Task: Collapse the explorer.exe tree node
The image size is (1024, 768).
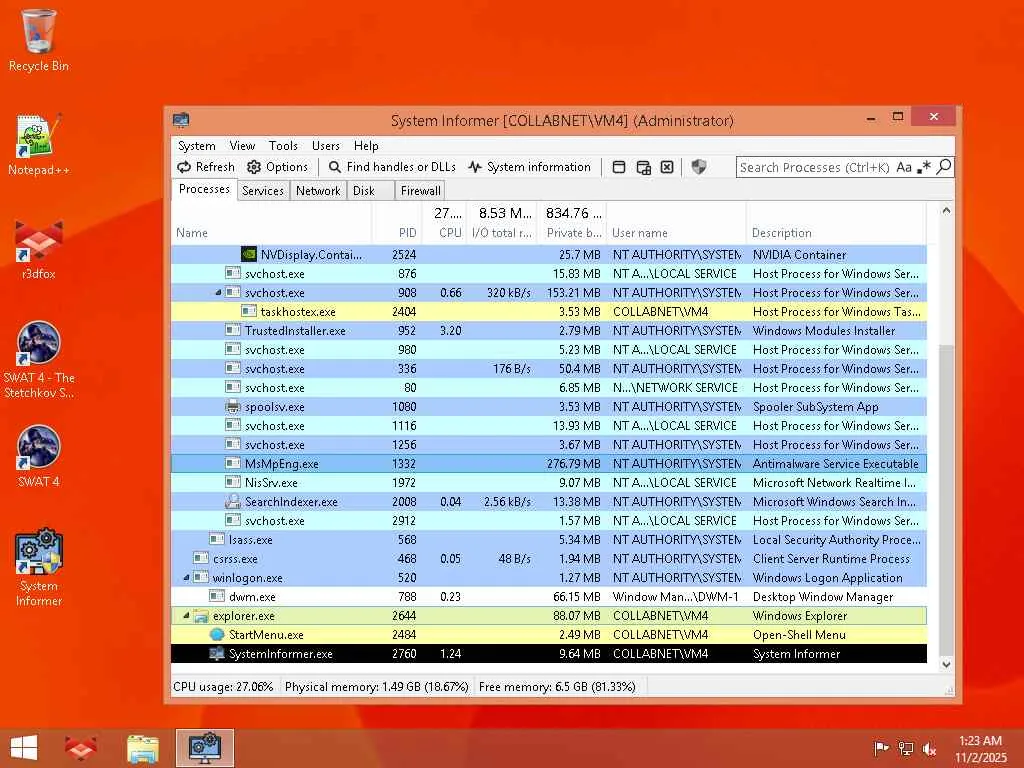Action: pyautogui.click(x=186, y=615)
